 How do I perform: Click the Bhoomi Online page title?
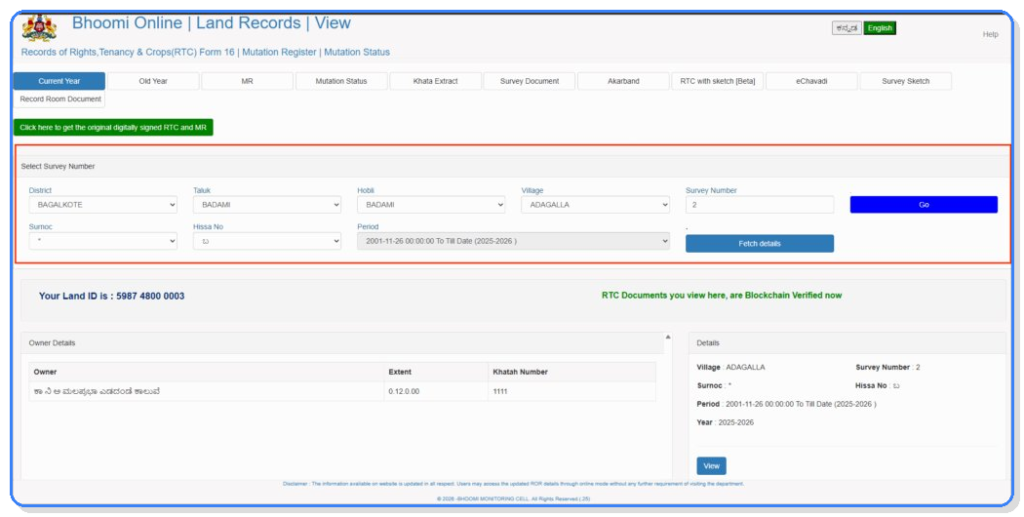tap(211, 23)
